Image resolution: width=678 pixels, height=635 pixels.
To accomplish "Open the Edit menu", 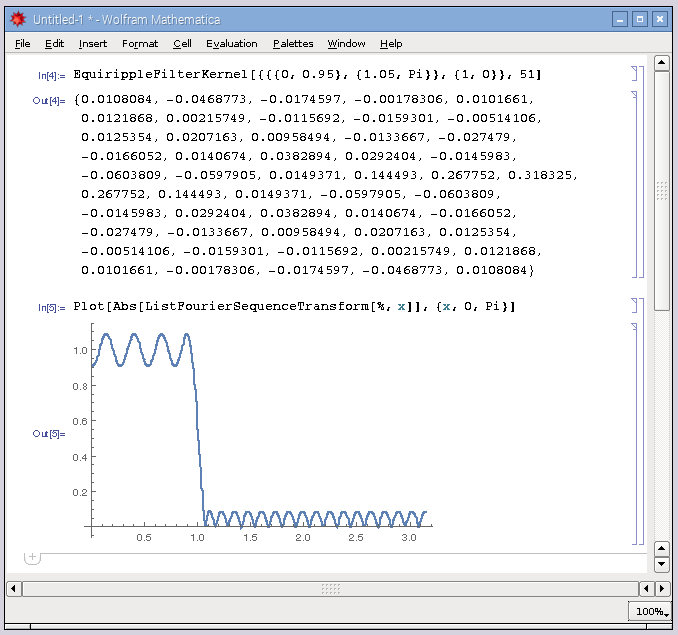I will pos(54,44).
